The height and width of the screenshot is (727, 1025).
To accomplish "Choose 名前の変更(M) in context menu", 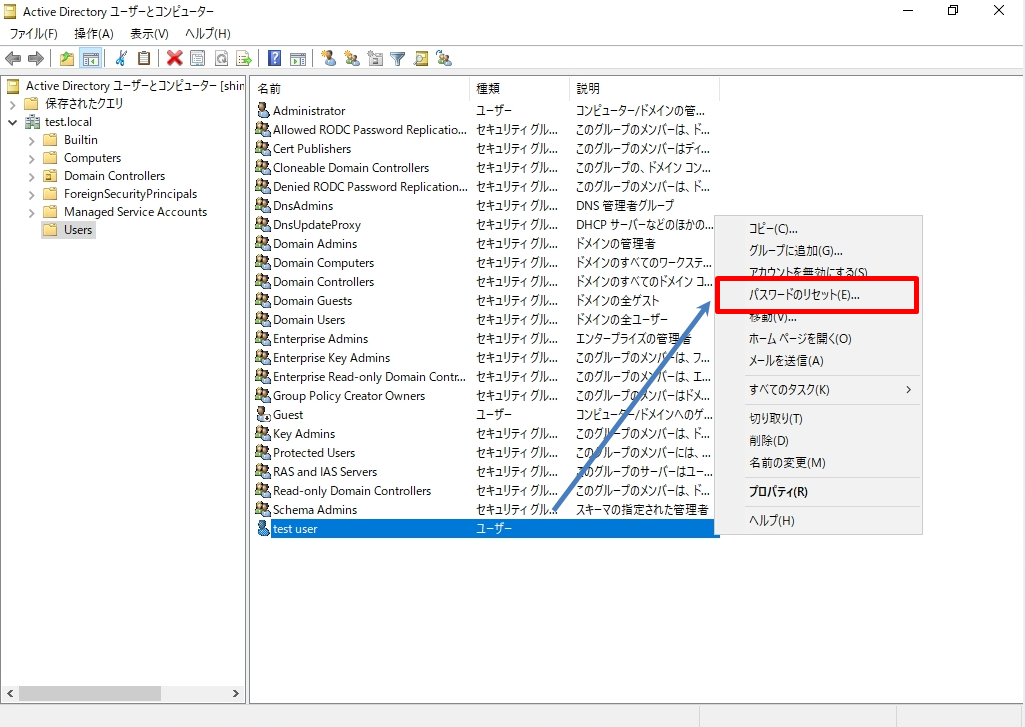I will 818,463.
